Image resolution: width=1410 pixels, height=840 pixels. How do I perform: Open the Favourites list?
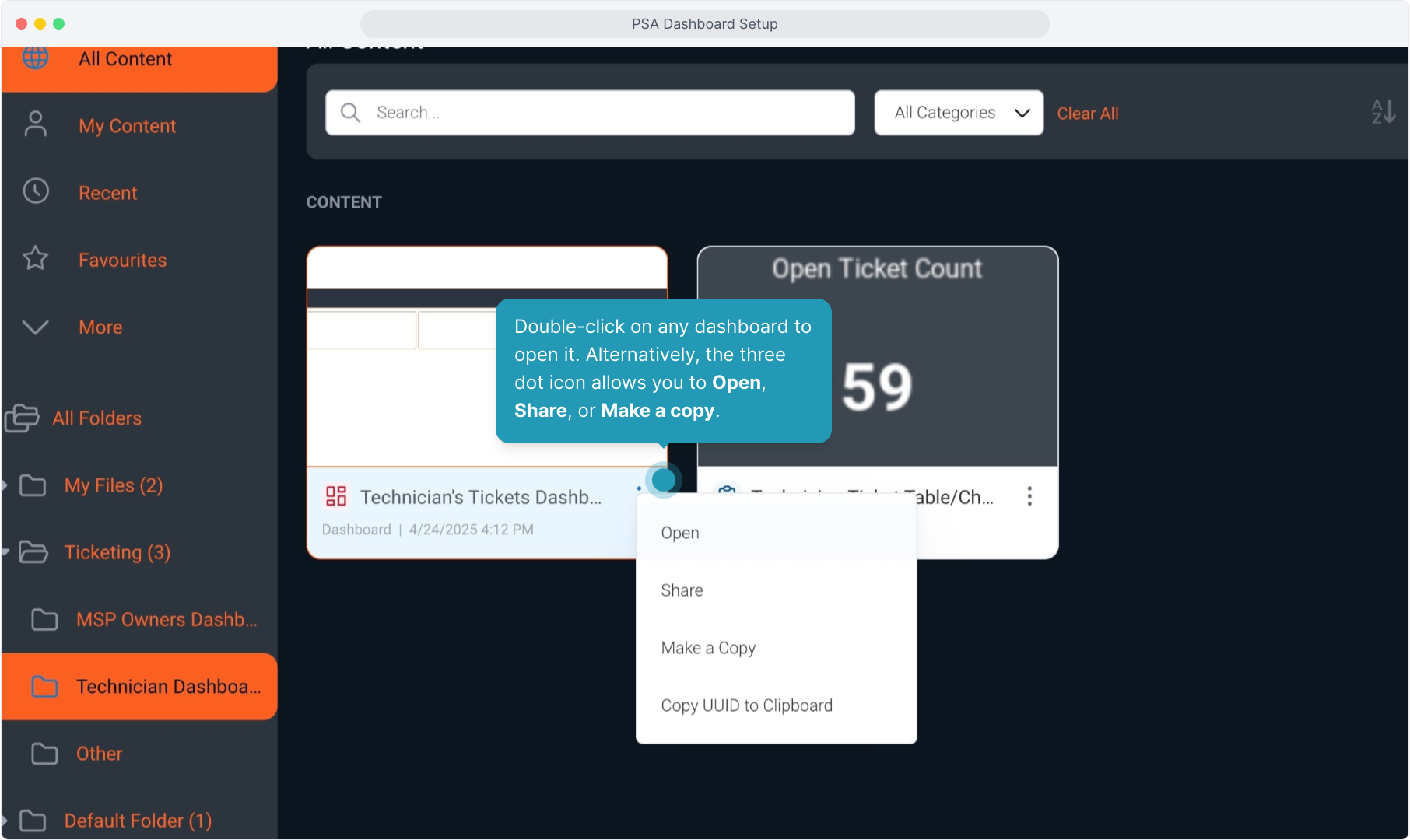point(123,260)
